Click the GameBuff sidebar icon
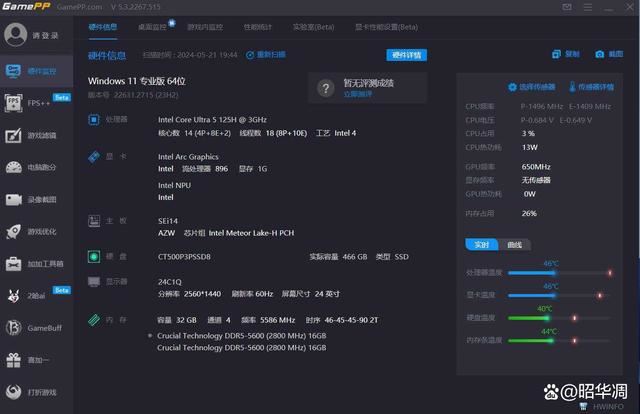This screenshot has height=414, width=640. 16,327
